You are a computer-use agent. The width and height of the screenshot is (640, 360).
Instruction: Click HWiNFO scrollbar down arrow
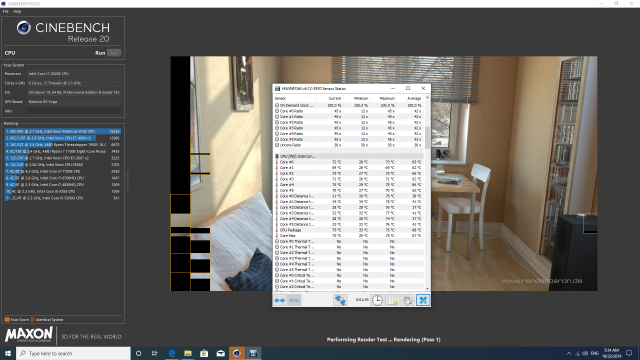click(427, 289)
